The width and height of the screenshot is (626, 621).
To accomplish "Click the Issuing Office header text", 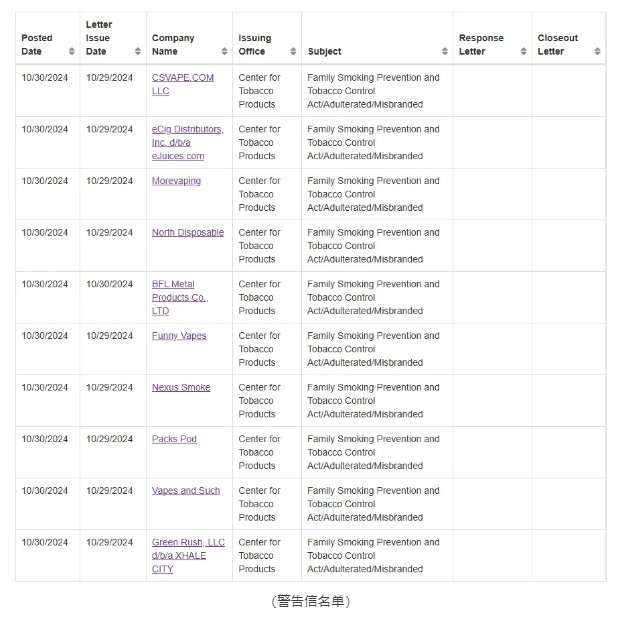I will click(x=255, y=45).
